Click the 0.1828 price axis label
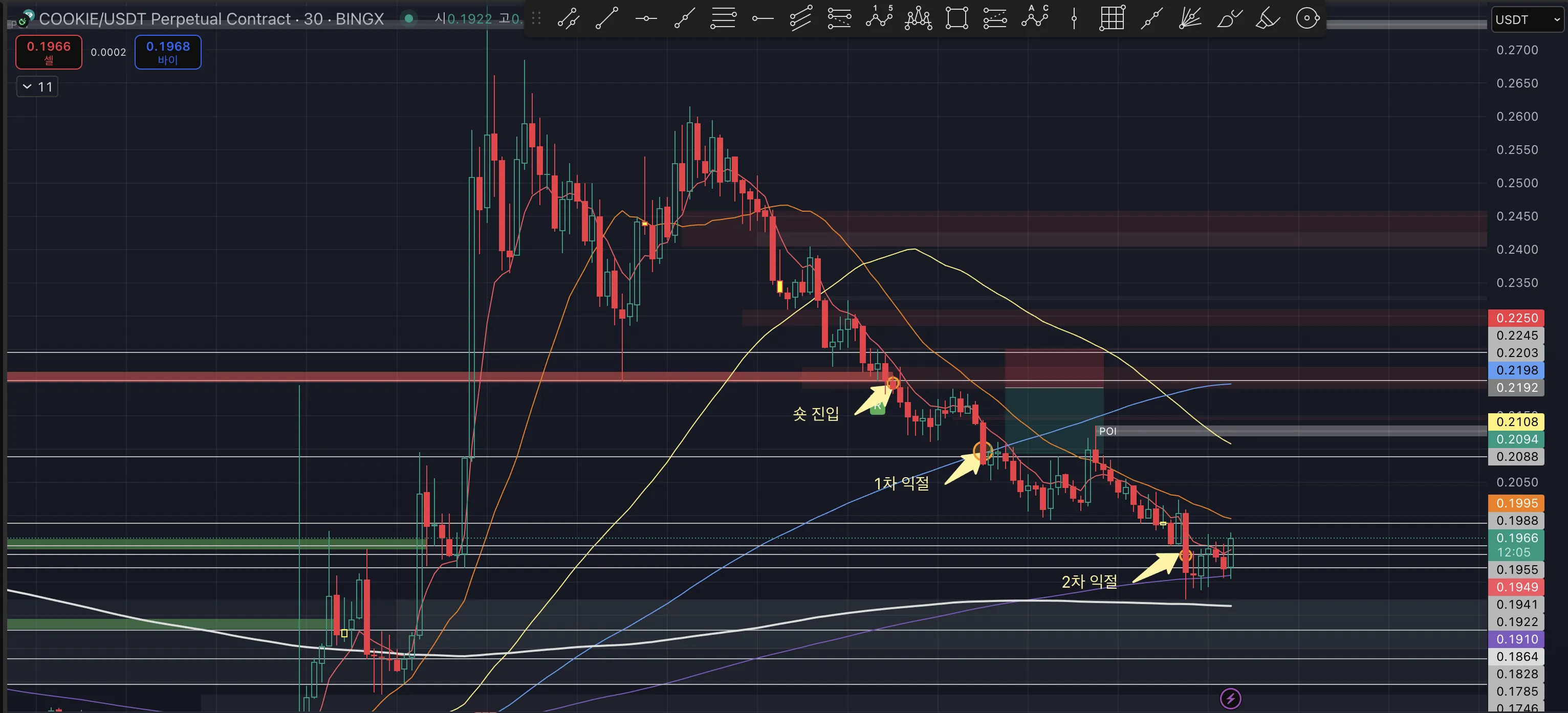This screenshot has width=1568, height=713. pos(1516,674)
